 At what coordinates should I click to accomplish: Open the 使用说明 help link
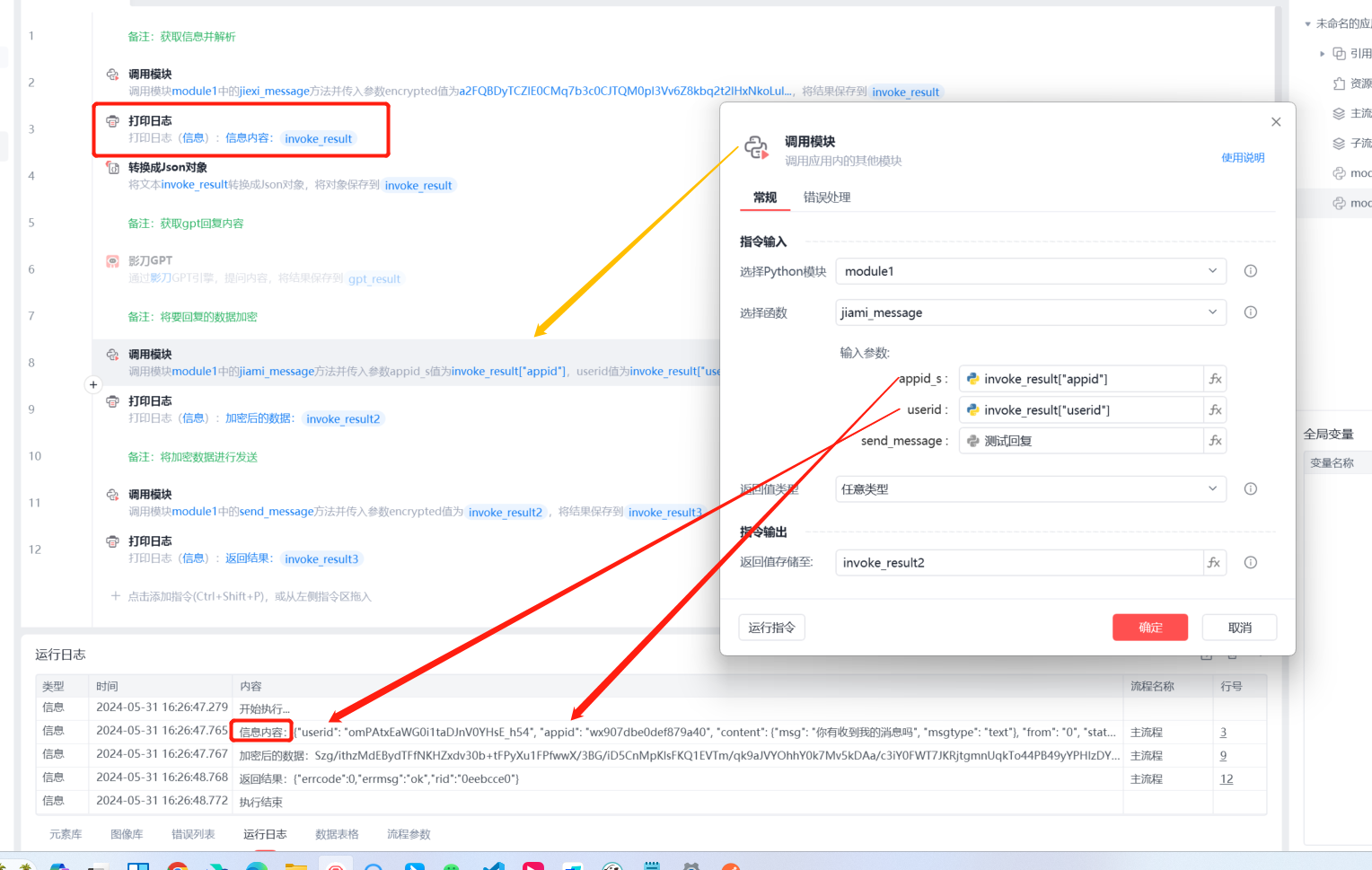[1243, 158]
